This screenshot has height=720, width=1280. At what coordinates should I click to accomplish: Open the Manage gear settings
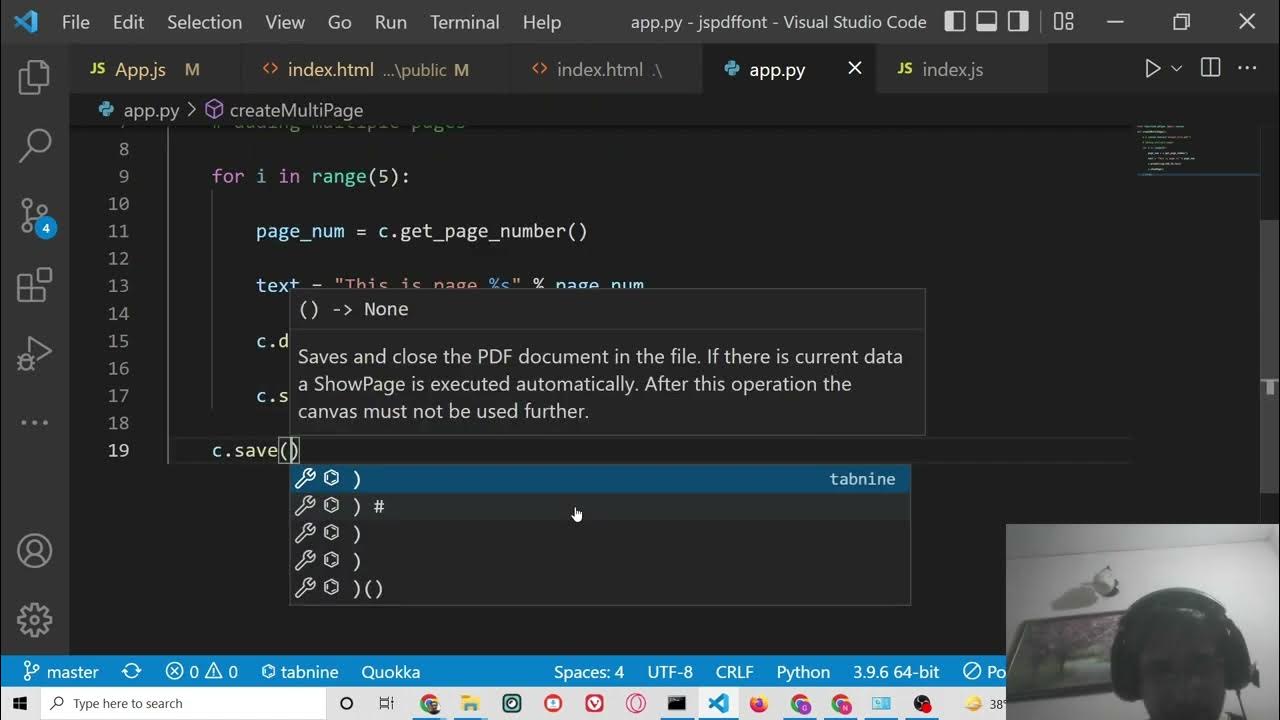pyautogui.click(x=34, y=620)
